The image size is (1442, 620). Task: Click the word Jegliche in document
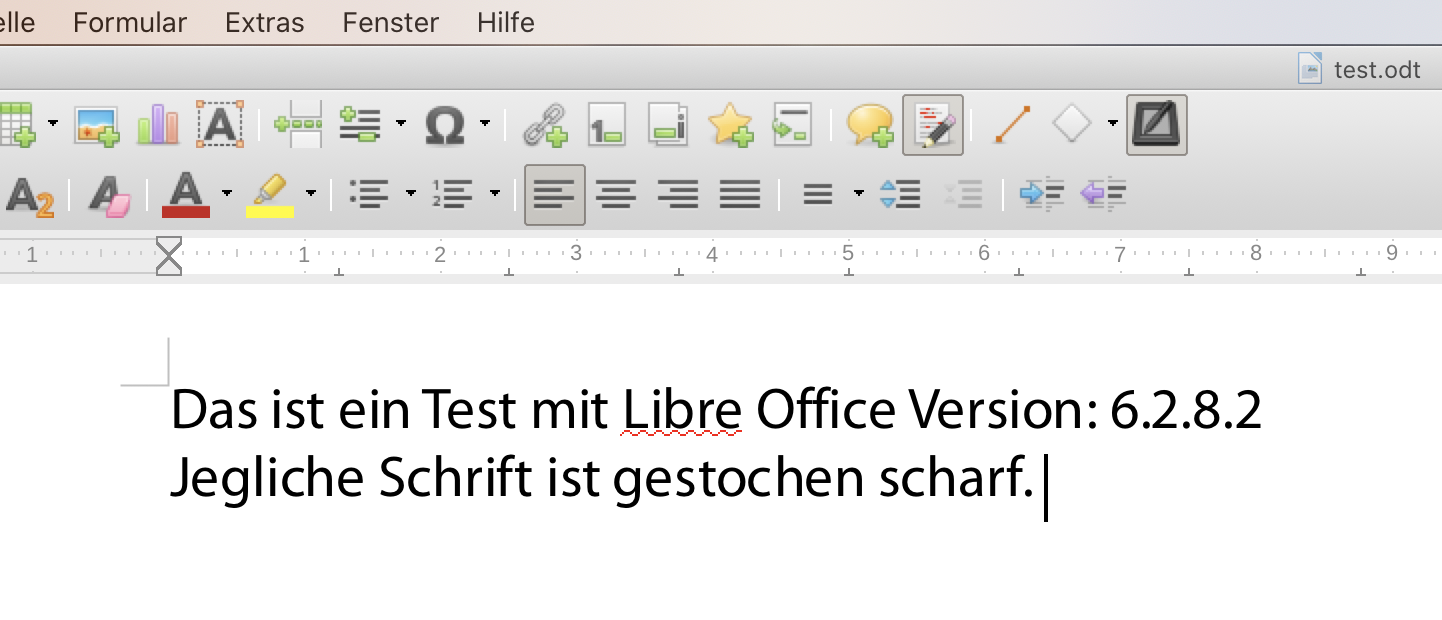[x=267, y=480]
